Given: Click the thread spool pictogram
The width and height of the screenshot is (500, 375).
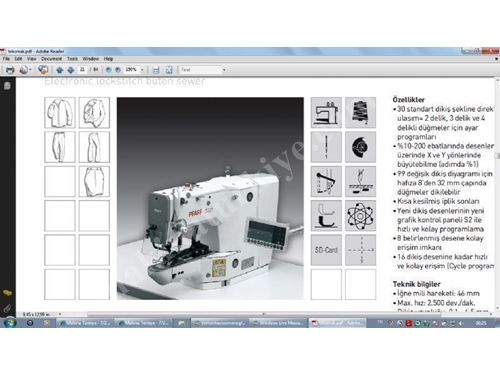Looking at the screenshot, I should pos(360,112).
